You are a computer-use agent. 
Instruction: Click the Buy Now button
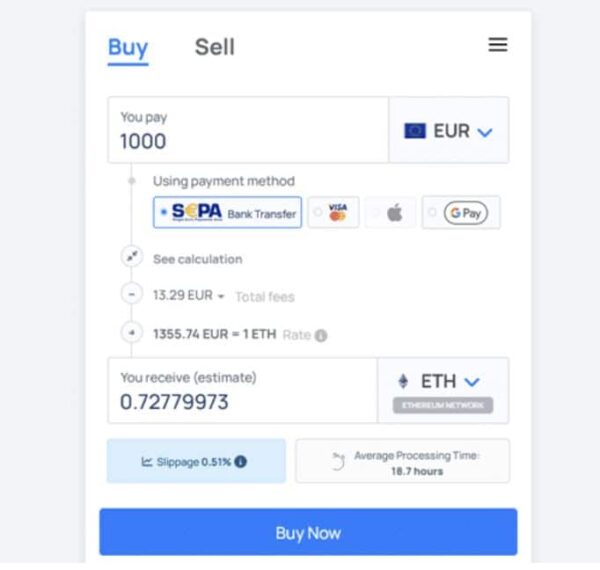(308, 532)
